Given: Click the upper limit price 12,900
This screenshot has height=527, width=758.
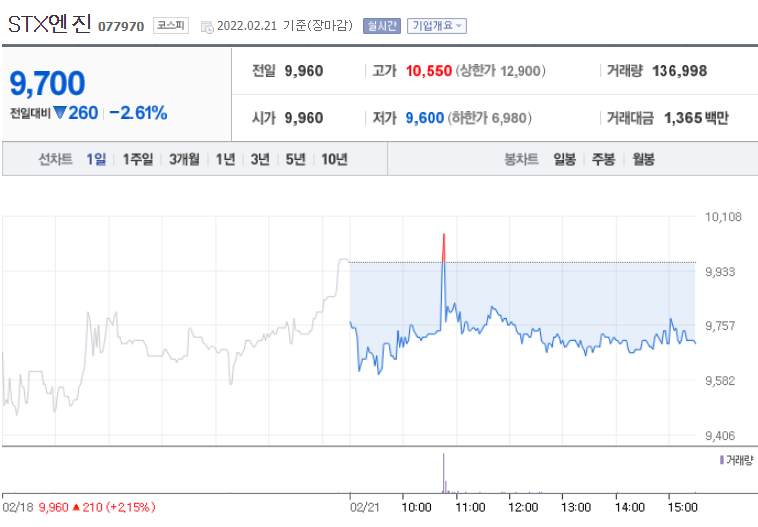Looking at the screenshot, I should pos(520,71).
